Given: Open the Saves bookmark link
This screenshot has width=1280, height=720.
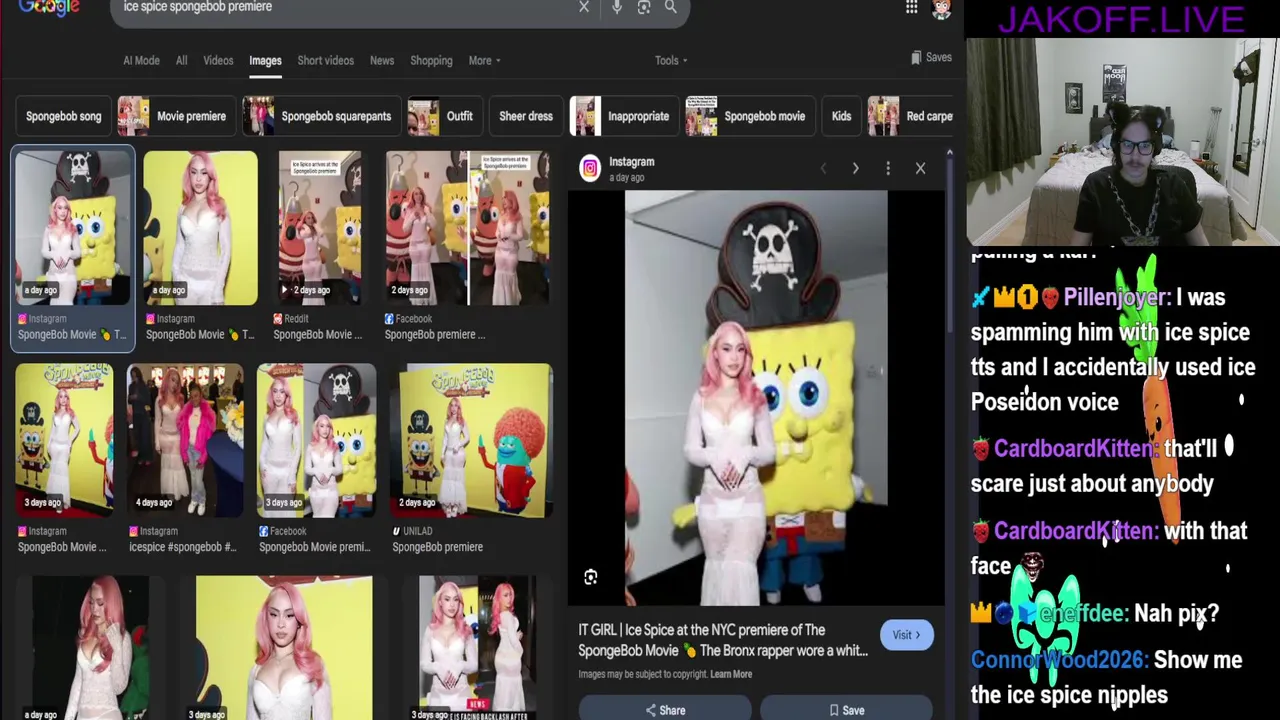Looking at the screenshot, I should (x=931, y=58).
